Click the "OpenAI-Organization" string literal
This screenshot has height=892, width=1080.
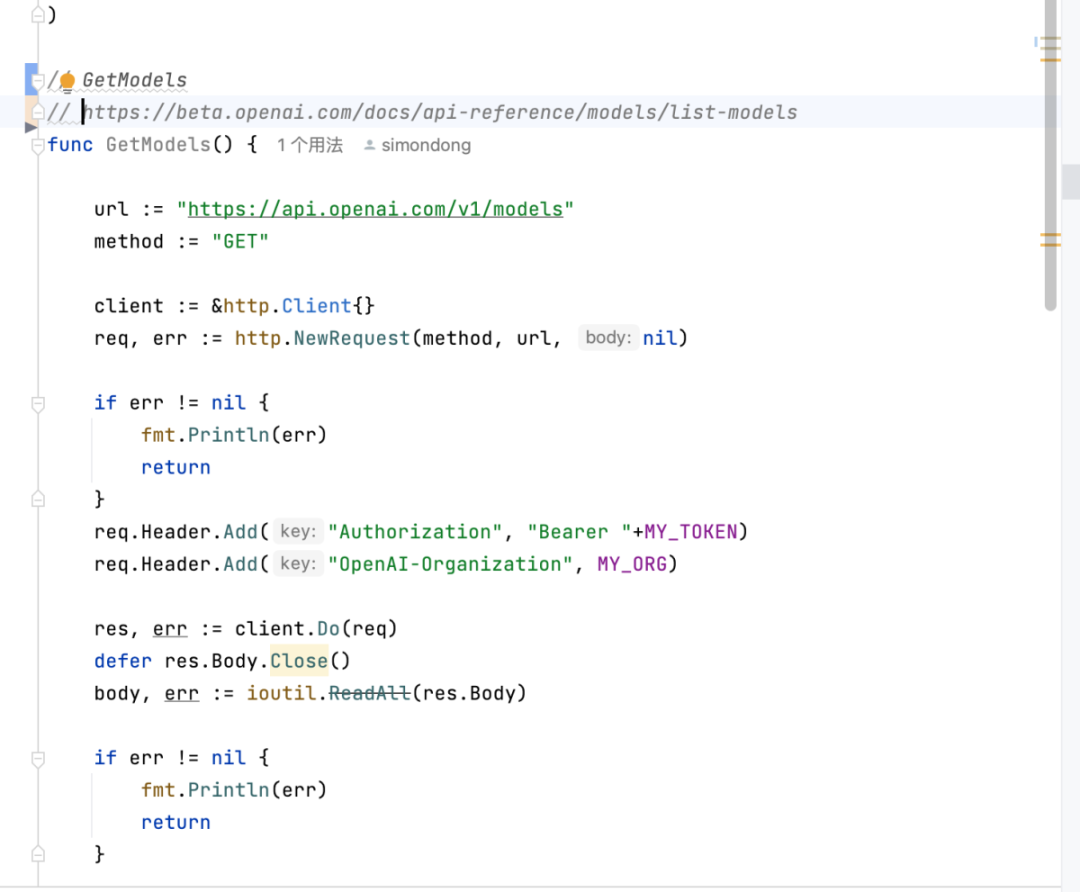point(450,564)
